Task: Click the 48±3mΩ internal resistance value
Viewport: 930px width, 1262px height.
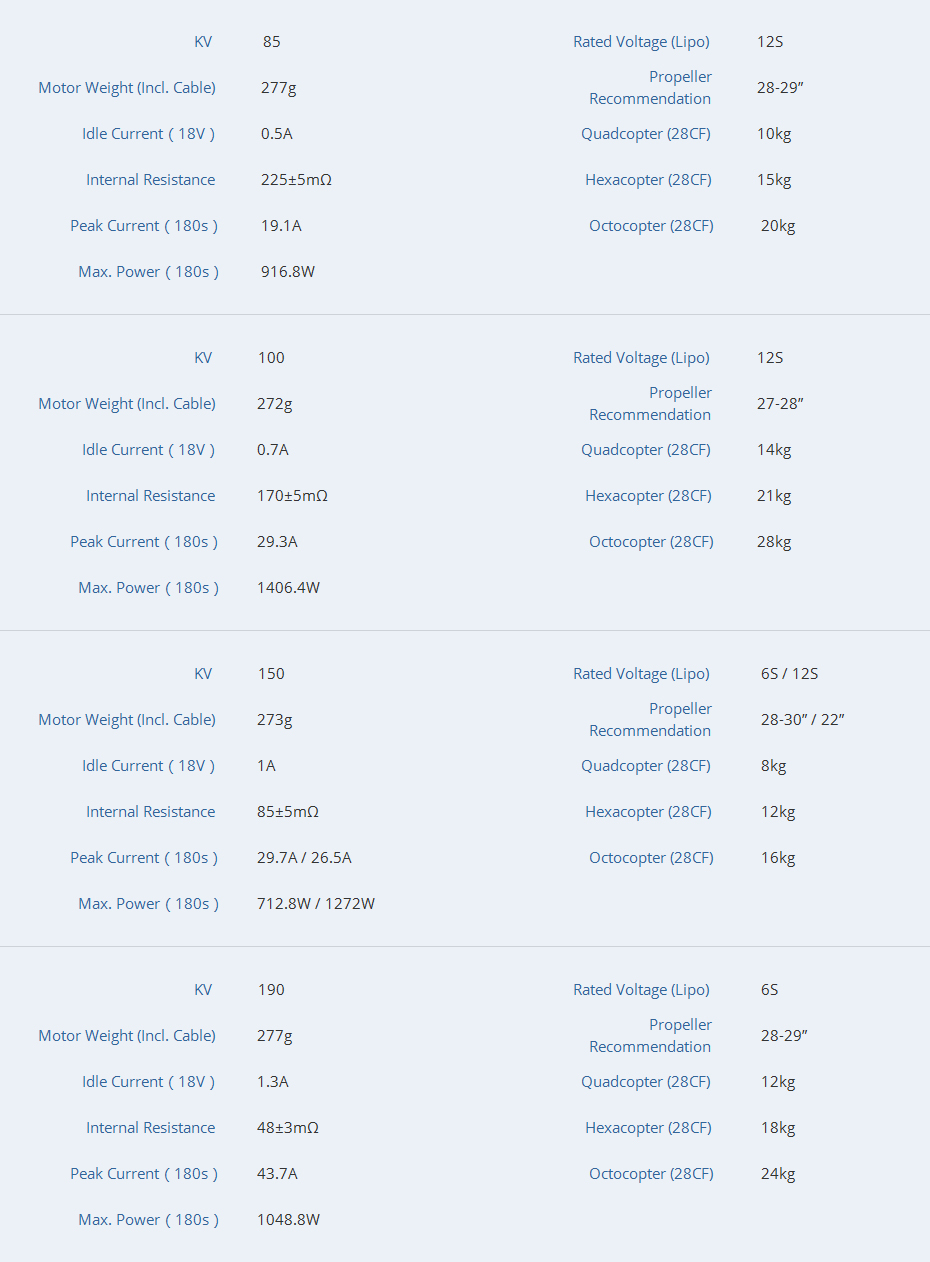Action: (288, 1128)
